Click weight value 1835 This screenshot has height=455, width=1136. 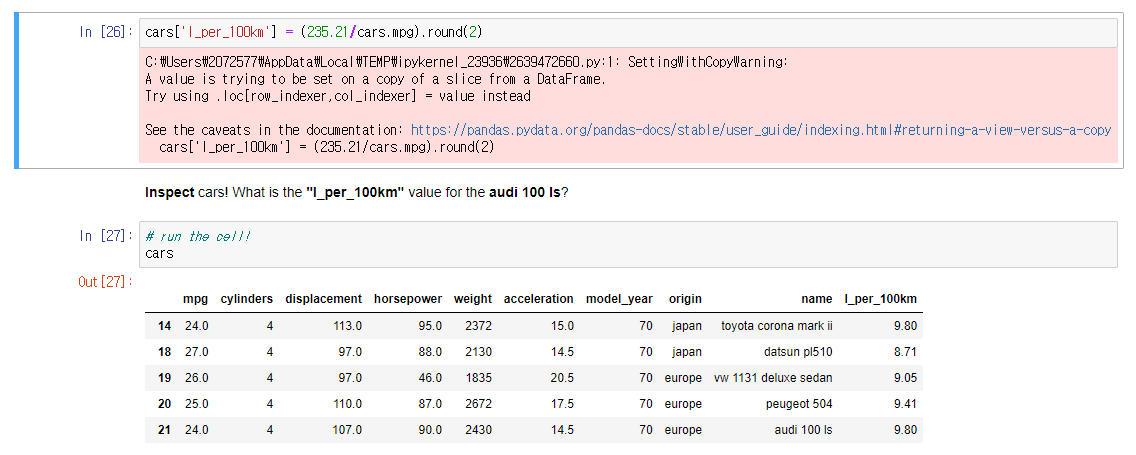tap(479, 378)
